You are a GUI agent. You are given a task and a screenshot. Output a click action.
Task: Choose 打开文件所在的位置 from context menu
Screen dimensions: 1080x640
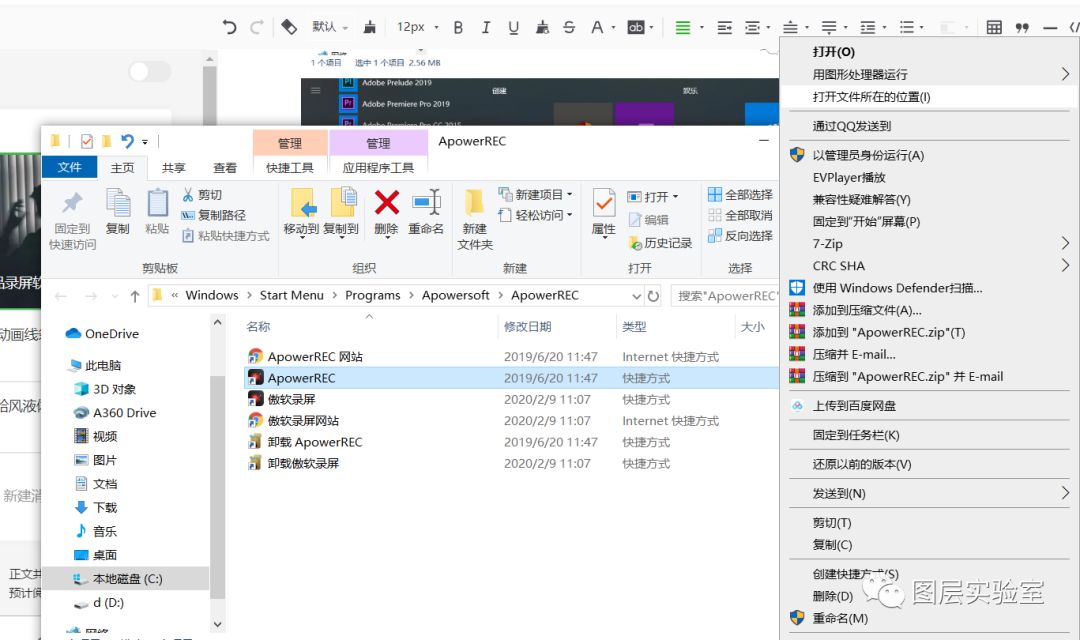[x=930, y=97]
